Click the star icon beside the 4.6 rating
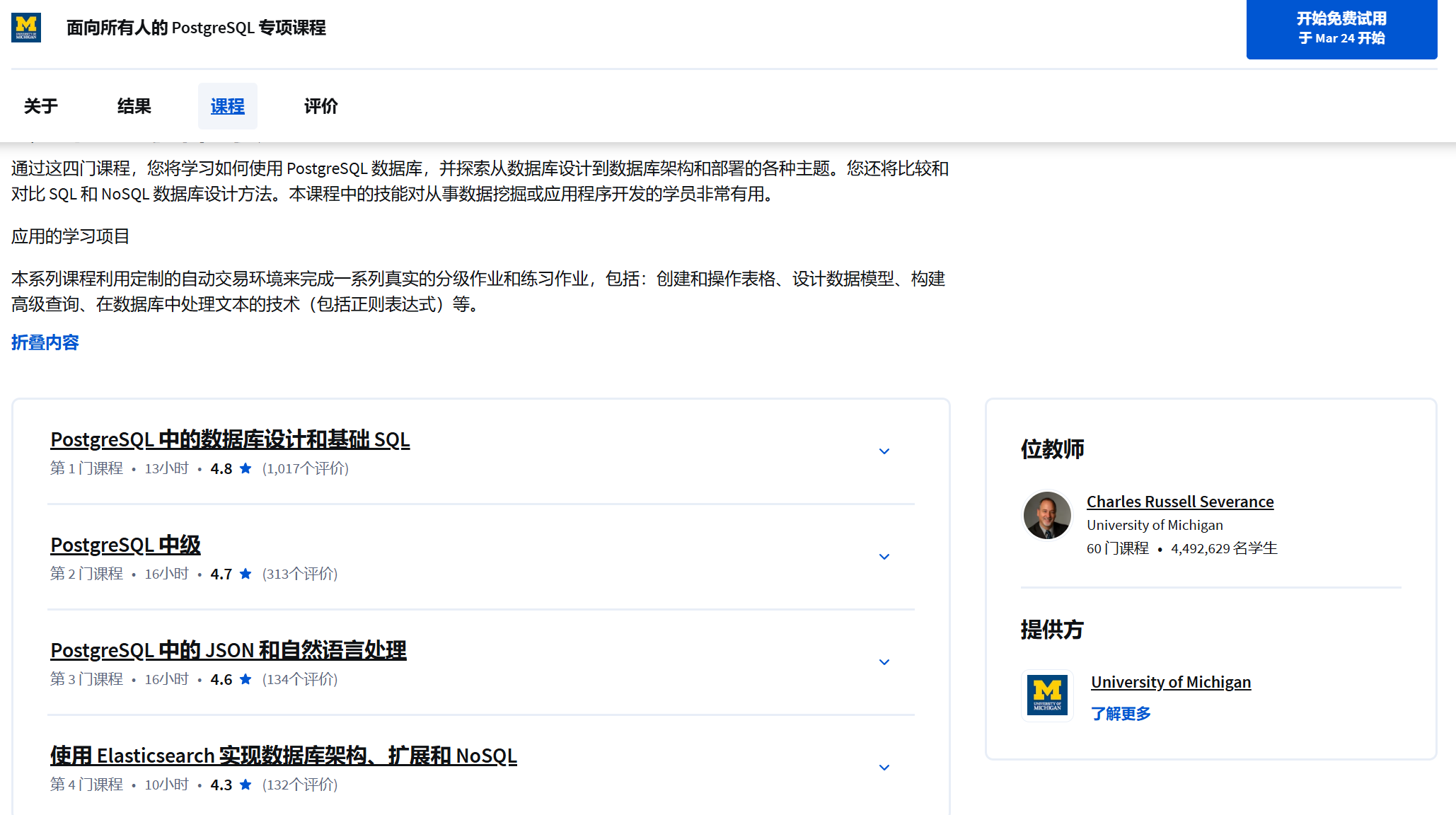1456x815 pixels. tap(245, 679)
